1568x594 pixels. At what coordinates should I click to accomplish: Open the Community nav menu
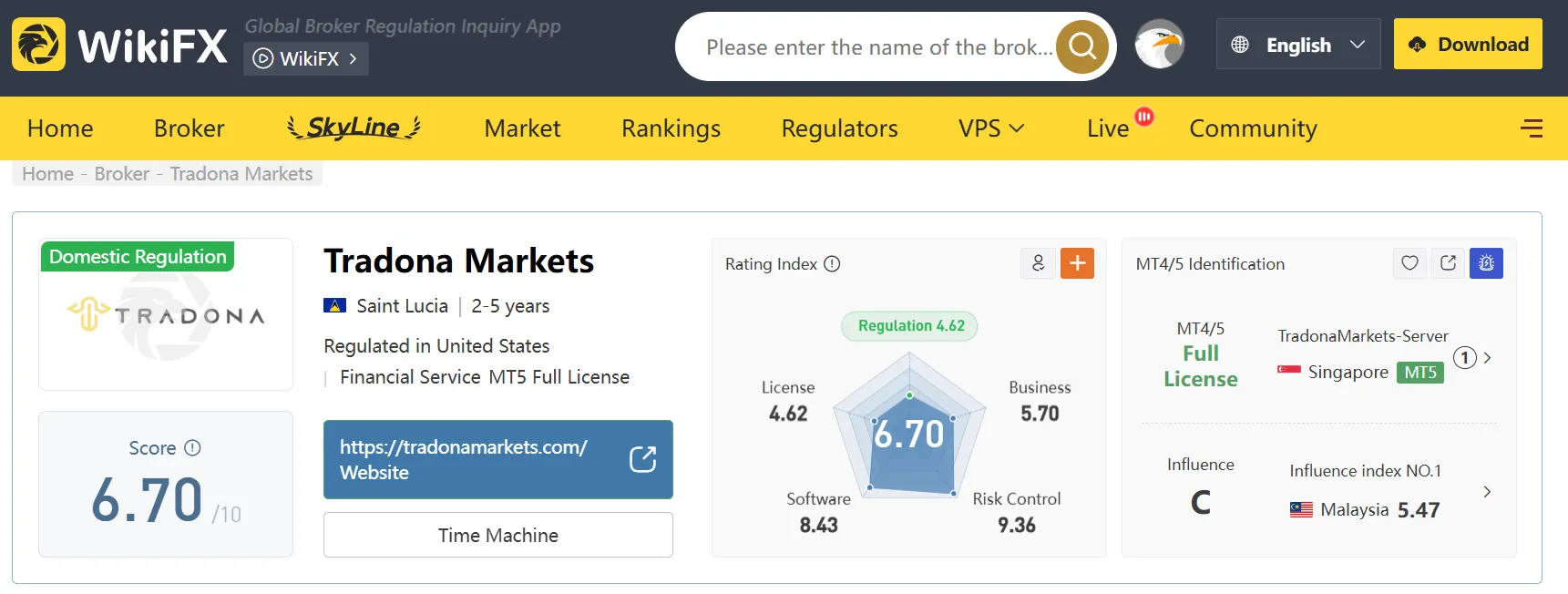tap(1253, 128)
